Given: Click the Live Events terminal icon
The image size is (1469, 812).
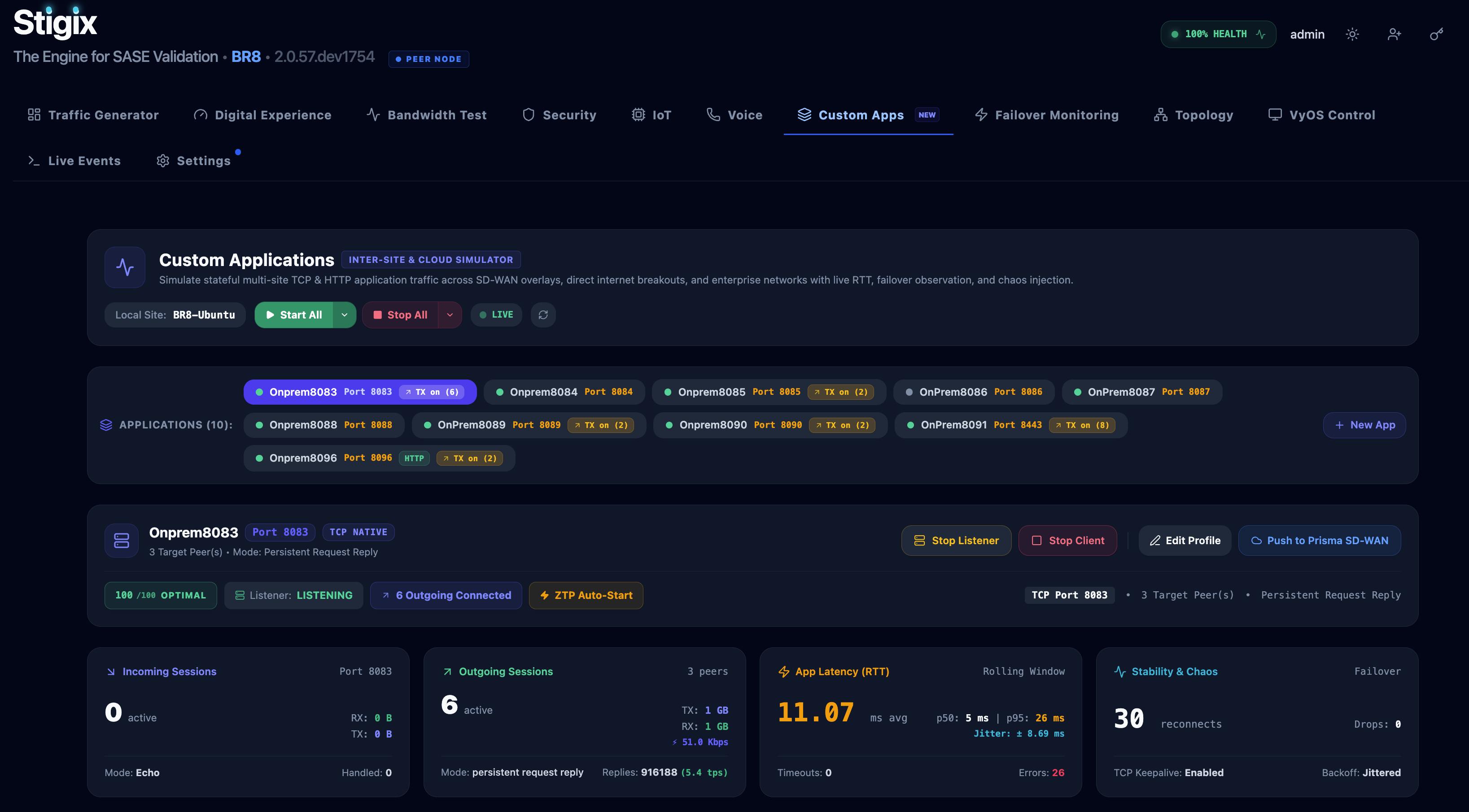Looking at the screenshot, I should (34, 161).
